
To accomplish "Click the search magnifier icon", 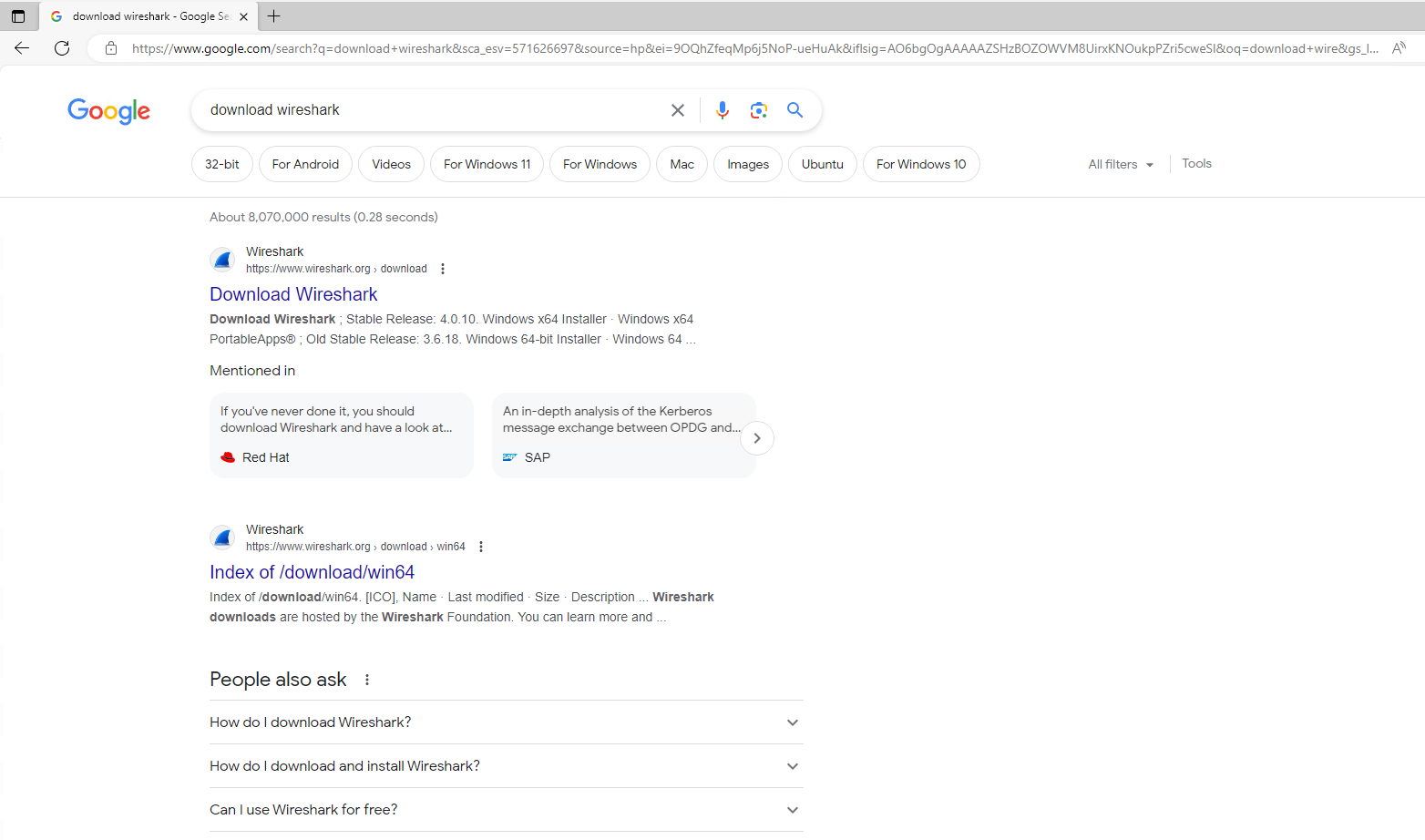I will coord(794,109).
